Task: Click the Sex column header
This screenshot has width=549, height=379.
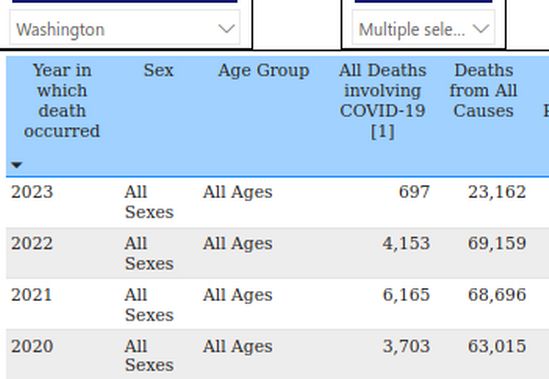Action: [x=158, y=70]
